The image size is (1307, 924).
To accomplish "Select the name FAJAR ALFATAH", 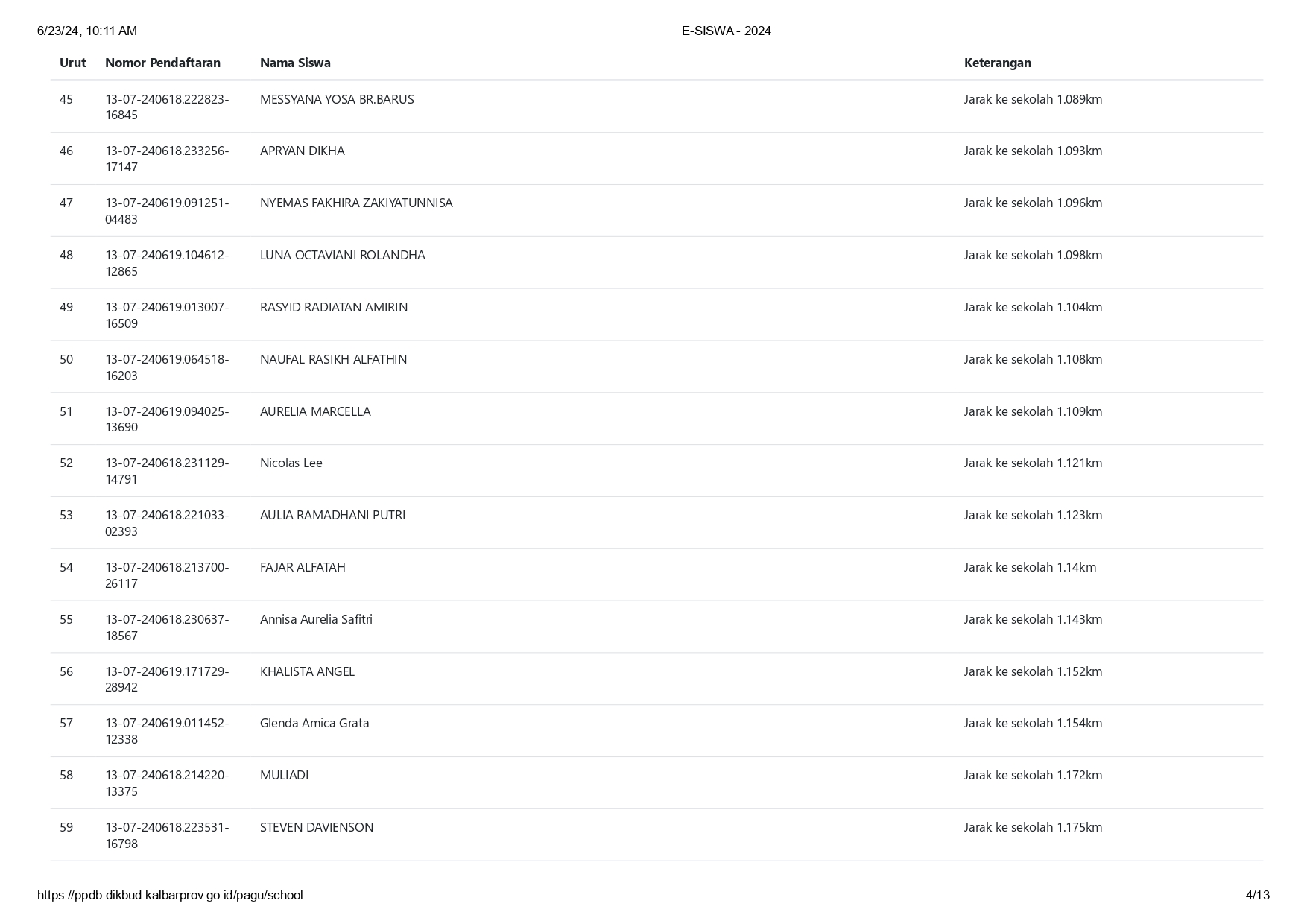I will click(x=303, y=567).
